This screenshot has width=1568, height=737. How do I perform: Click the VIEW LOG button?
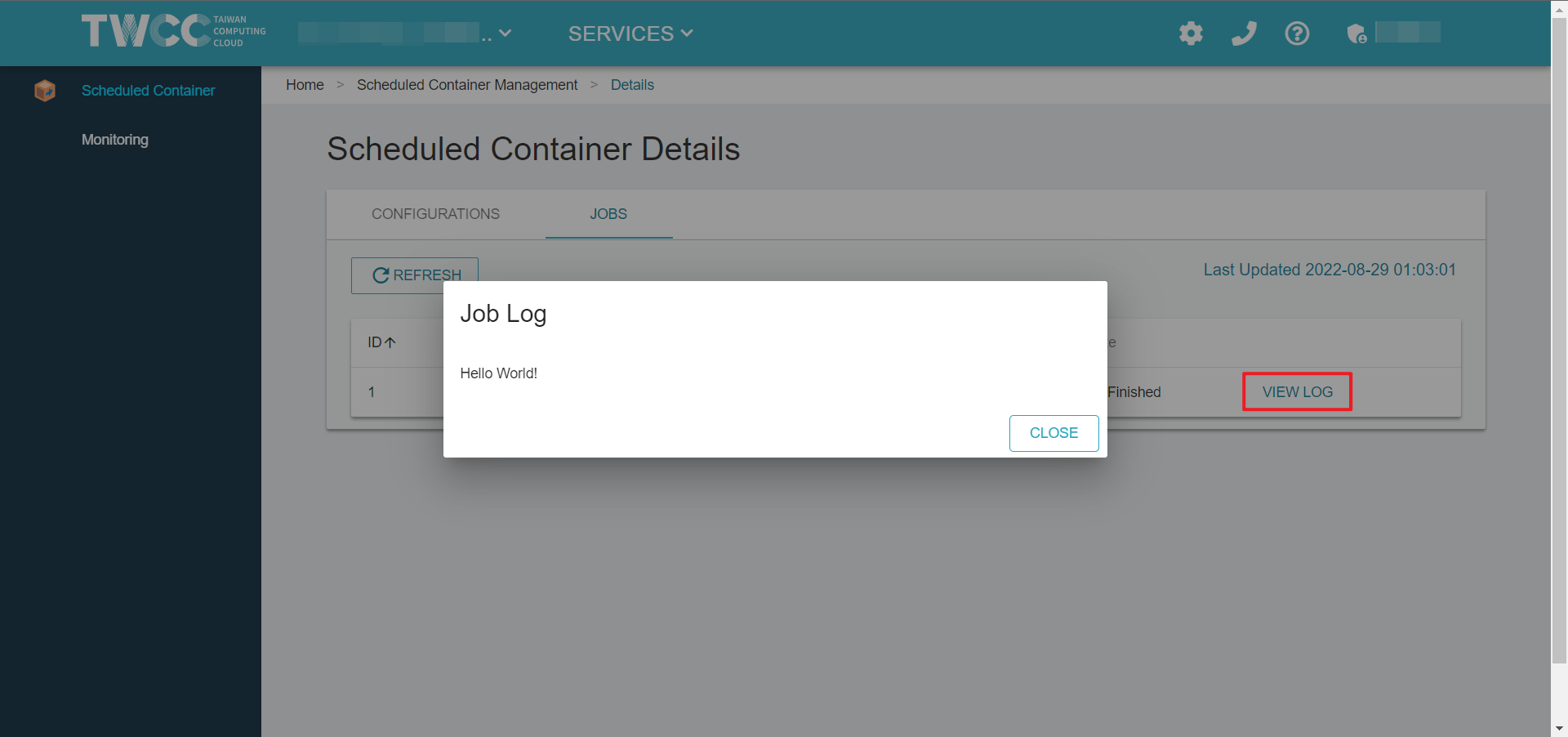coord(1297,392)
